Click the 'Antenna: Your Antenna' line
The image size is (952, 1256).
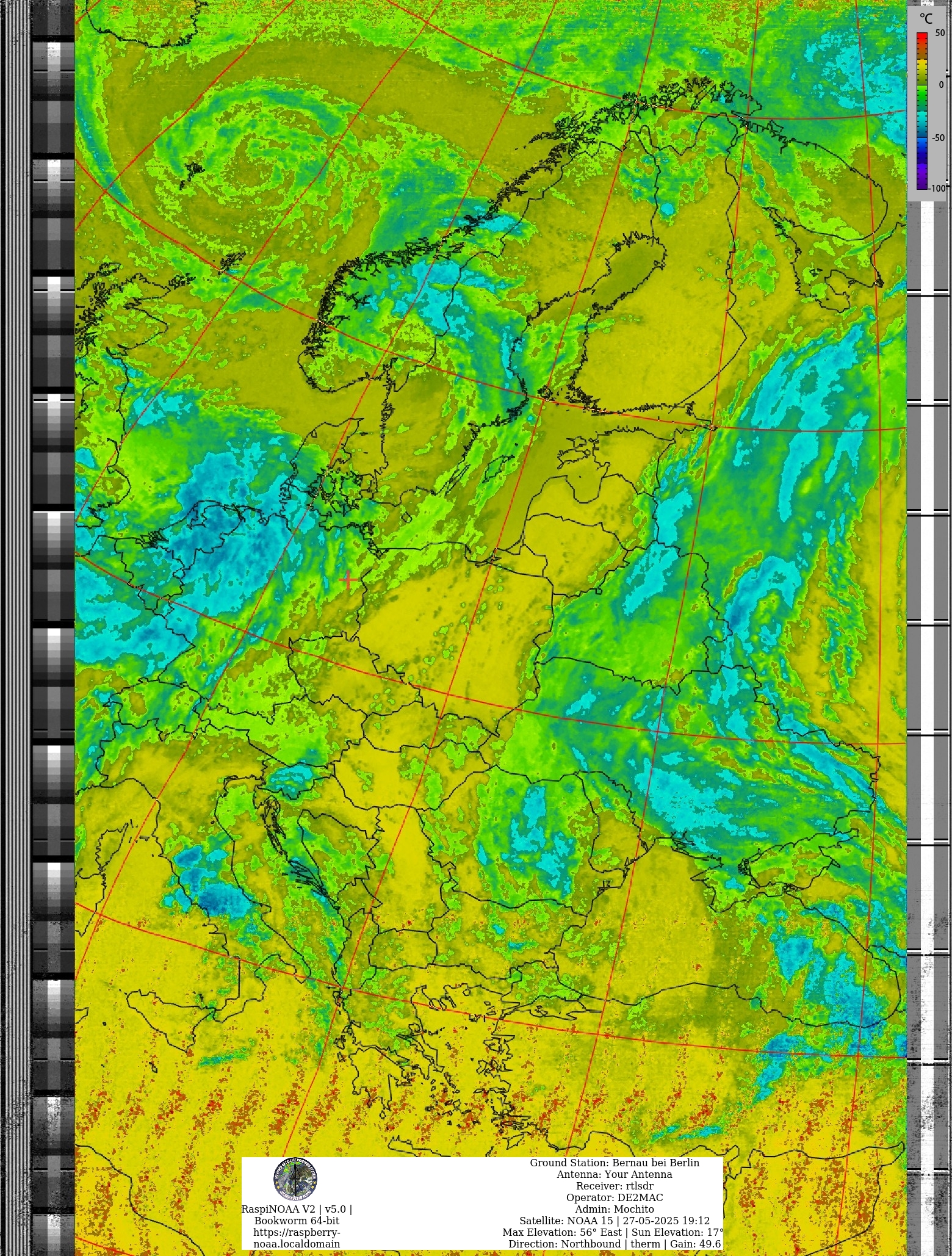click(615, 1174)
